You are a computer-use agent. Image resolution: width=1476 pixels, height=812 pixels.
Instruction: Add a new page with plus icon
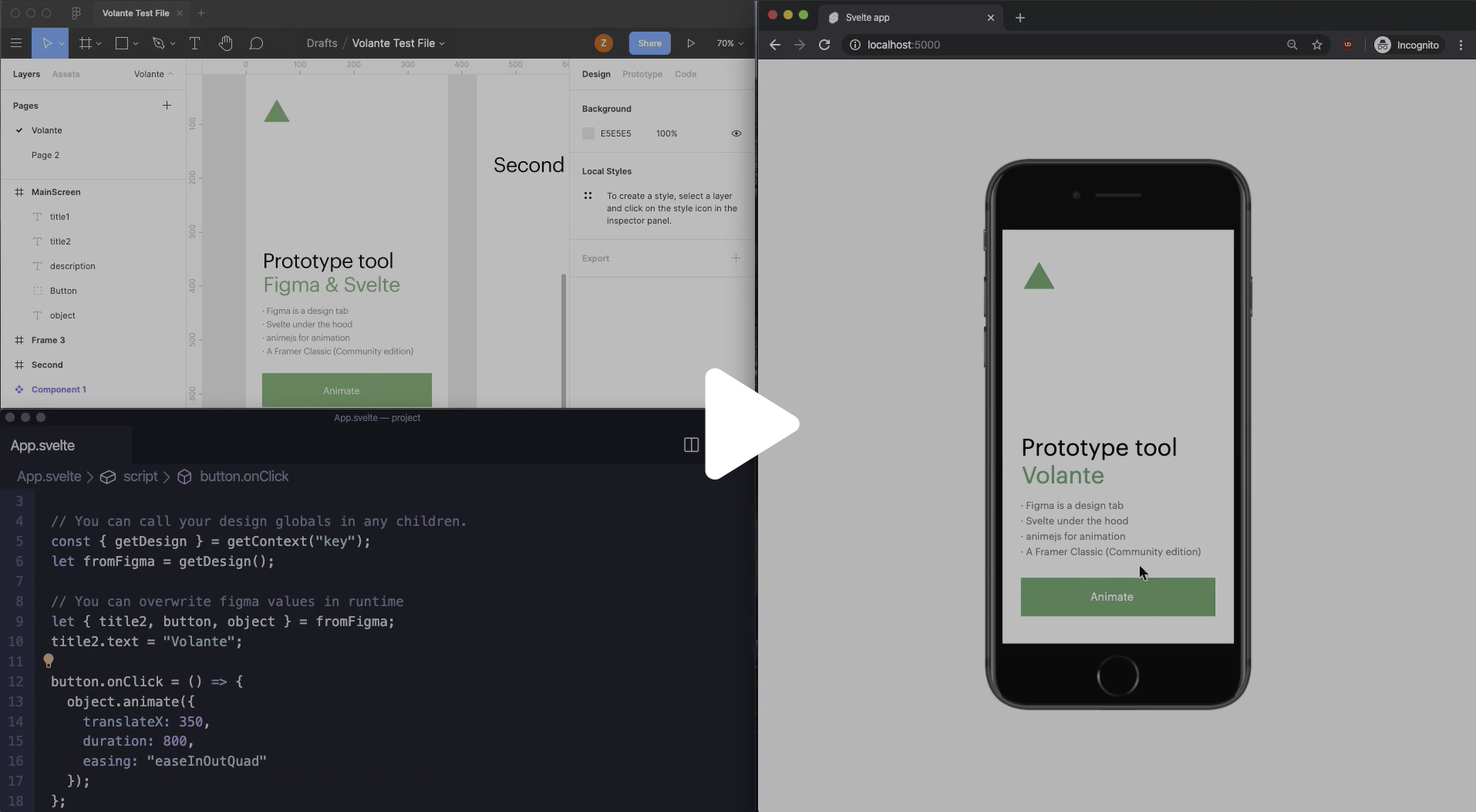pos(167,106)
